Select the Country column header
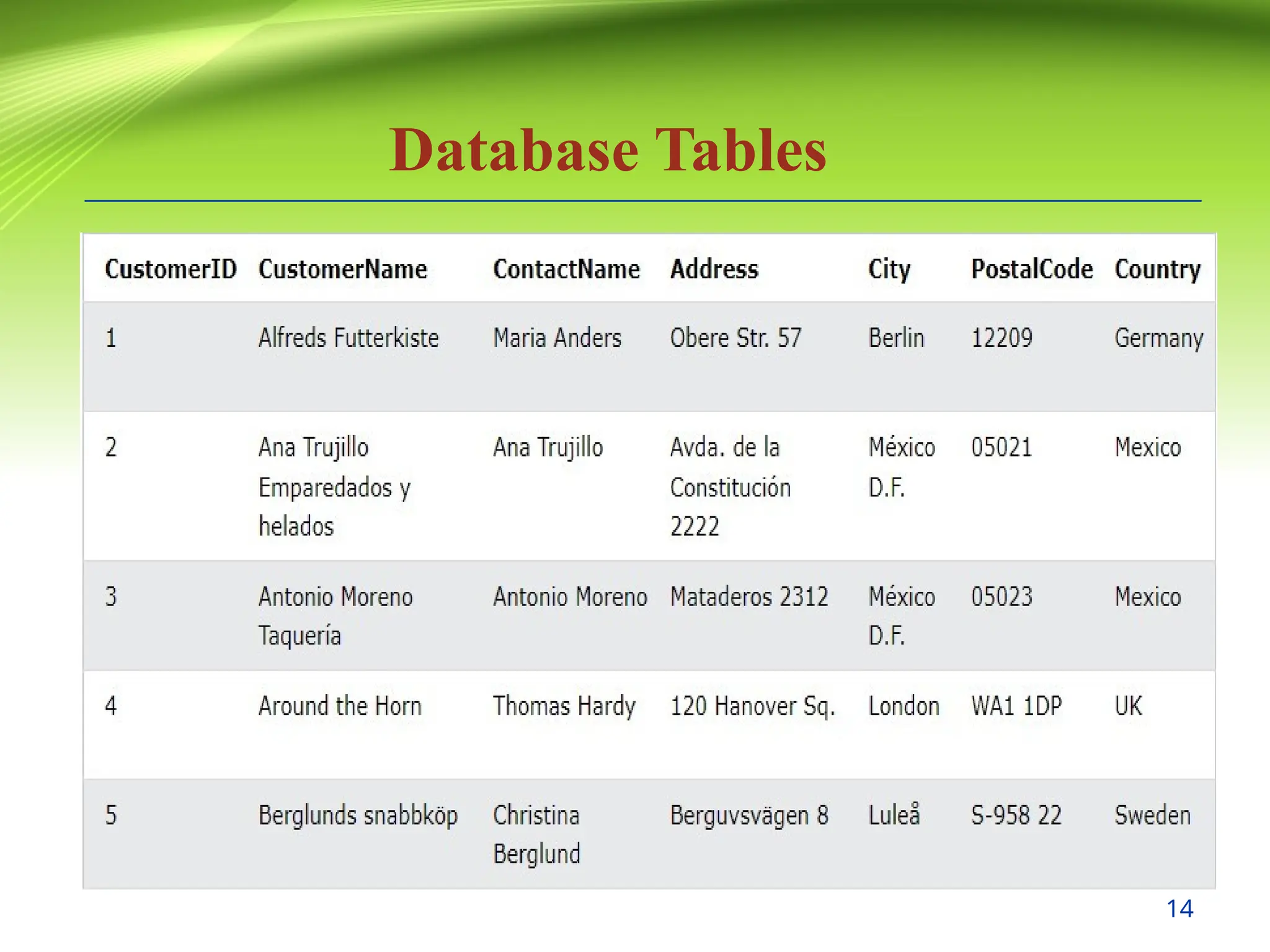 [x=1157, y=270]
